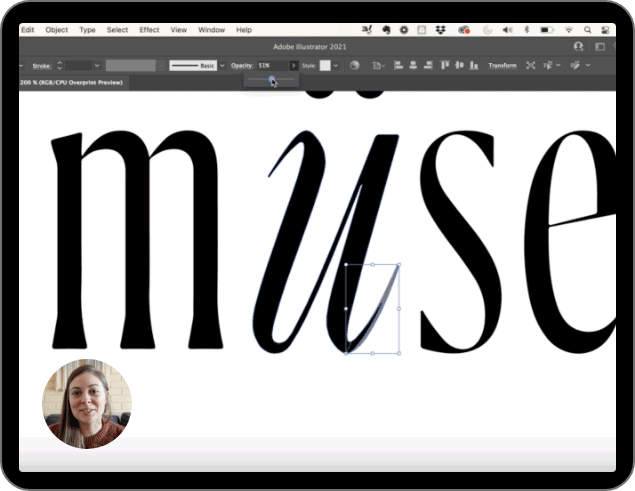Open the brush definition dropdown arrow

(222, 65)
